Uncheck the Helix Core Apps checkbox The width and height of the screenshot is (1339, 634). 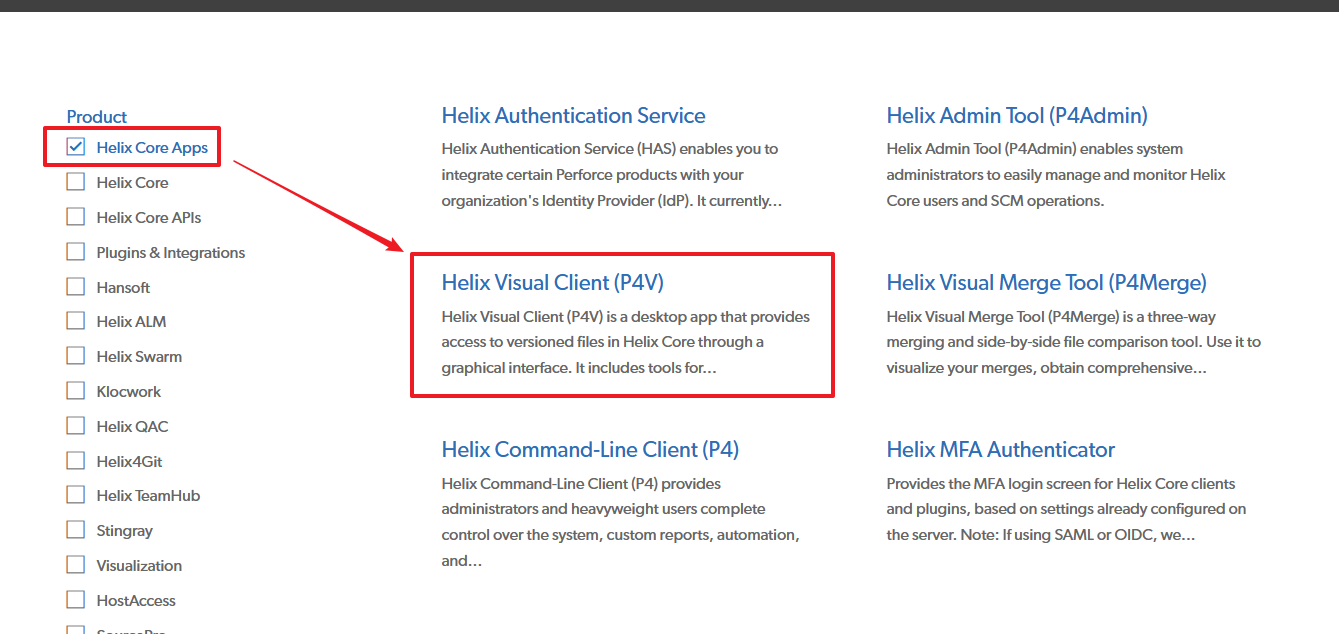pos(75,147)
